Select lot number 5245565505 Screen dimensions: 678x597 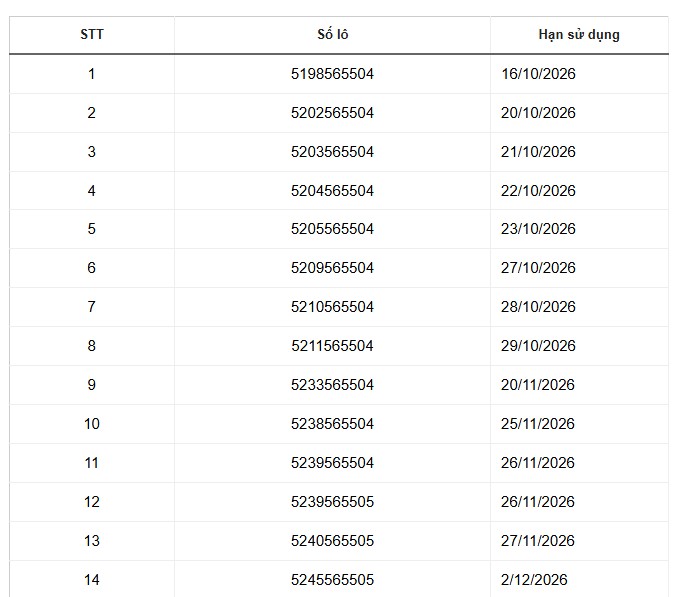point(332,580)
